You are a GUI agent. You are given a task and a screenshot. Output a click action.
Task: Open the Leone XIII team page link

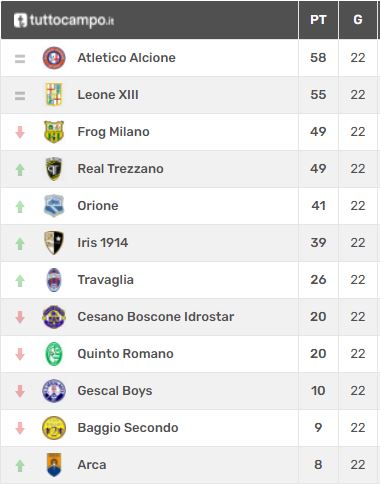(108, 95)
